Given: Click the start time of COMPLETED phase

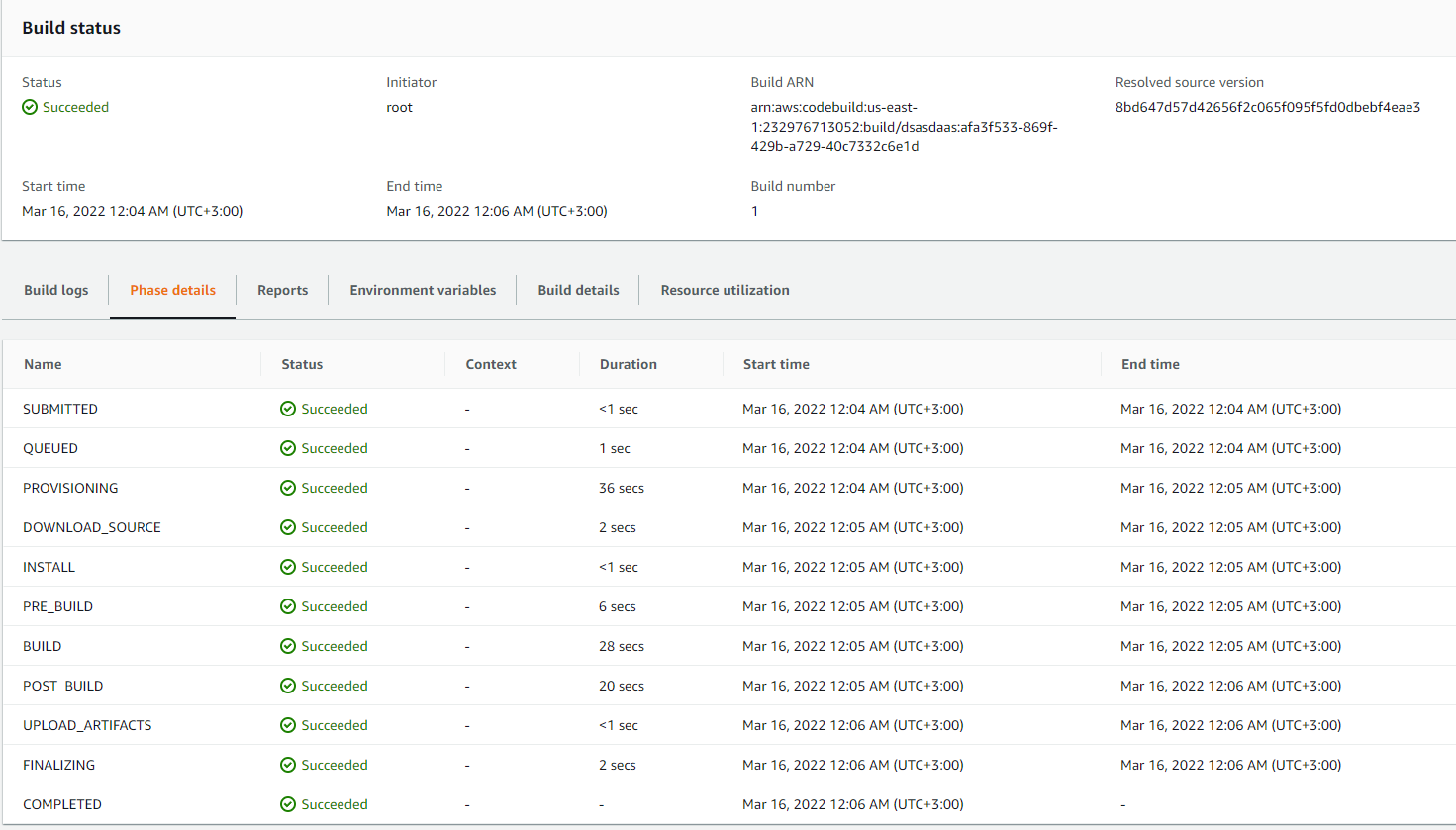Looking at the screenshot, I should click(853, 804).
